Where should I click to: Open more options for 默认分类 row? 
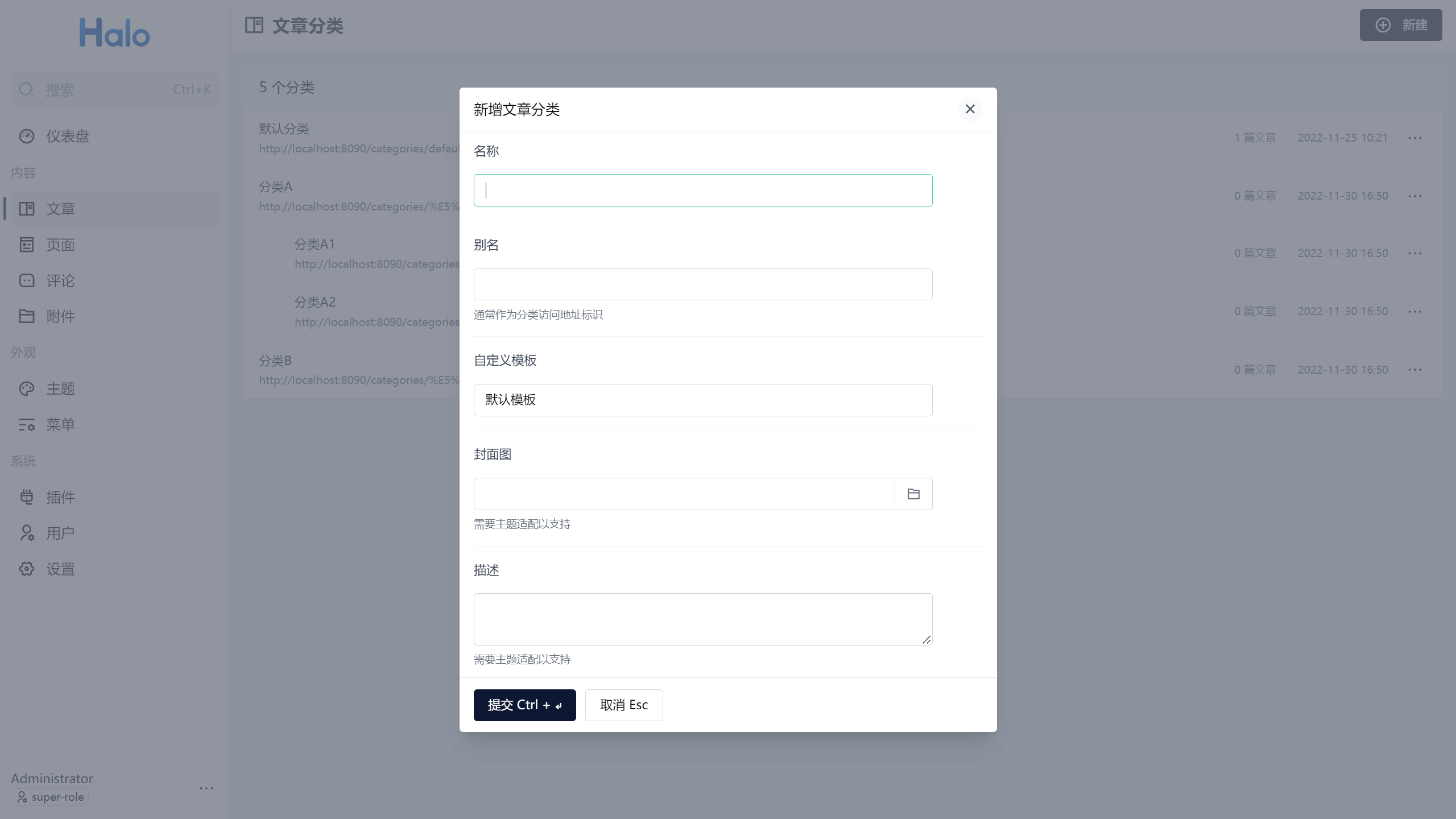pyautogui.click(x=1415, y=138)
